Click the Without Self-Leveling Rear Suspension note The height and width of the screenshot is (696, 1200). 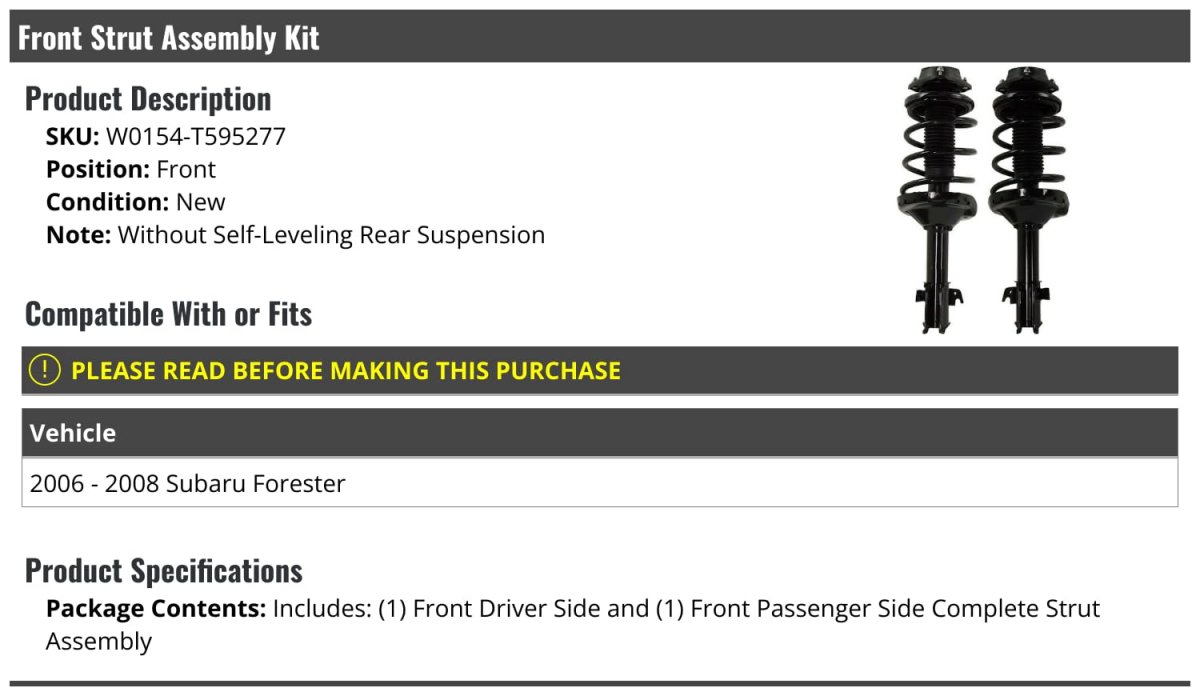(x=331, y=235)
